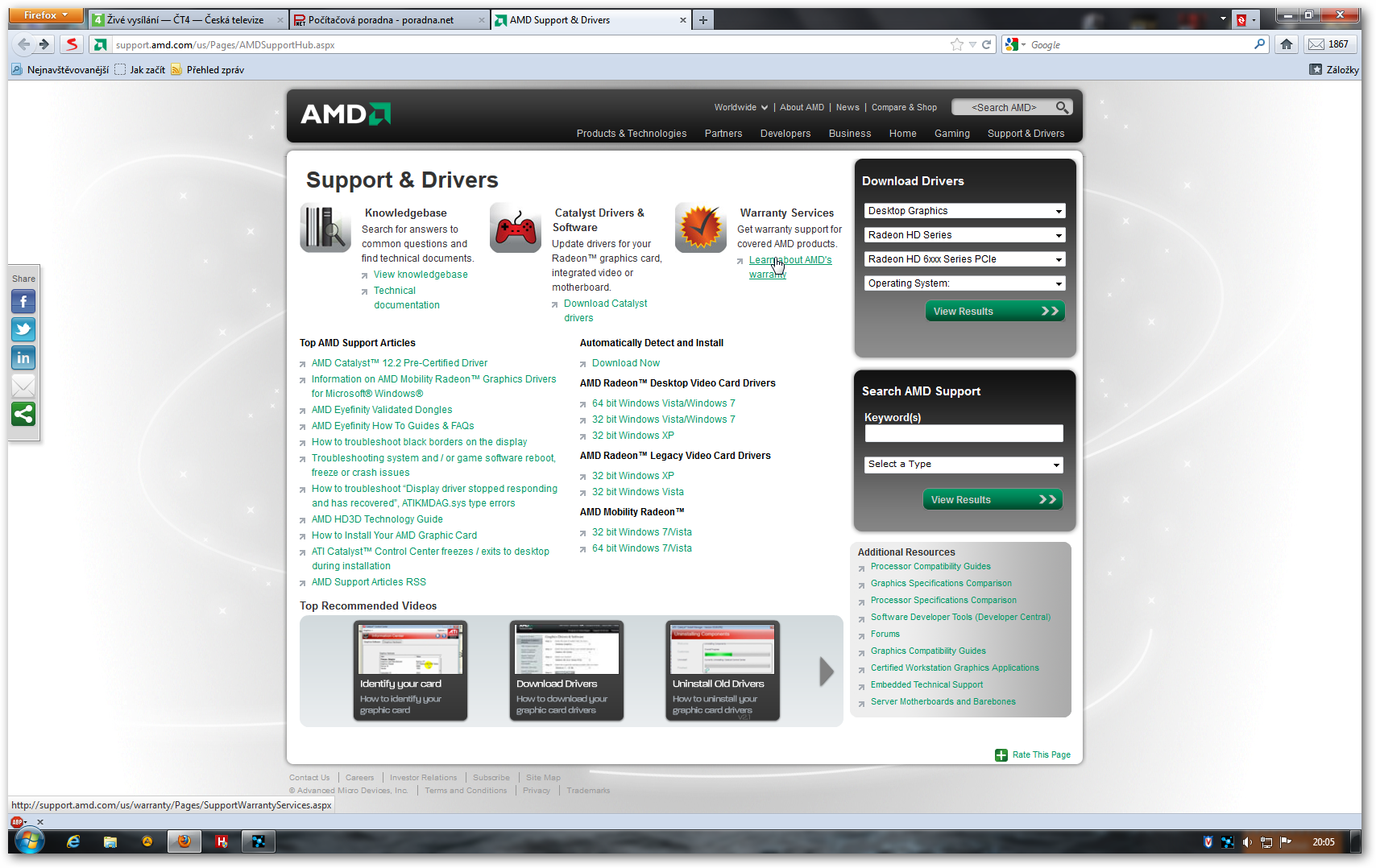Open the Download Drivers video thumbnail

[566, 670]
